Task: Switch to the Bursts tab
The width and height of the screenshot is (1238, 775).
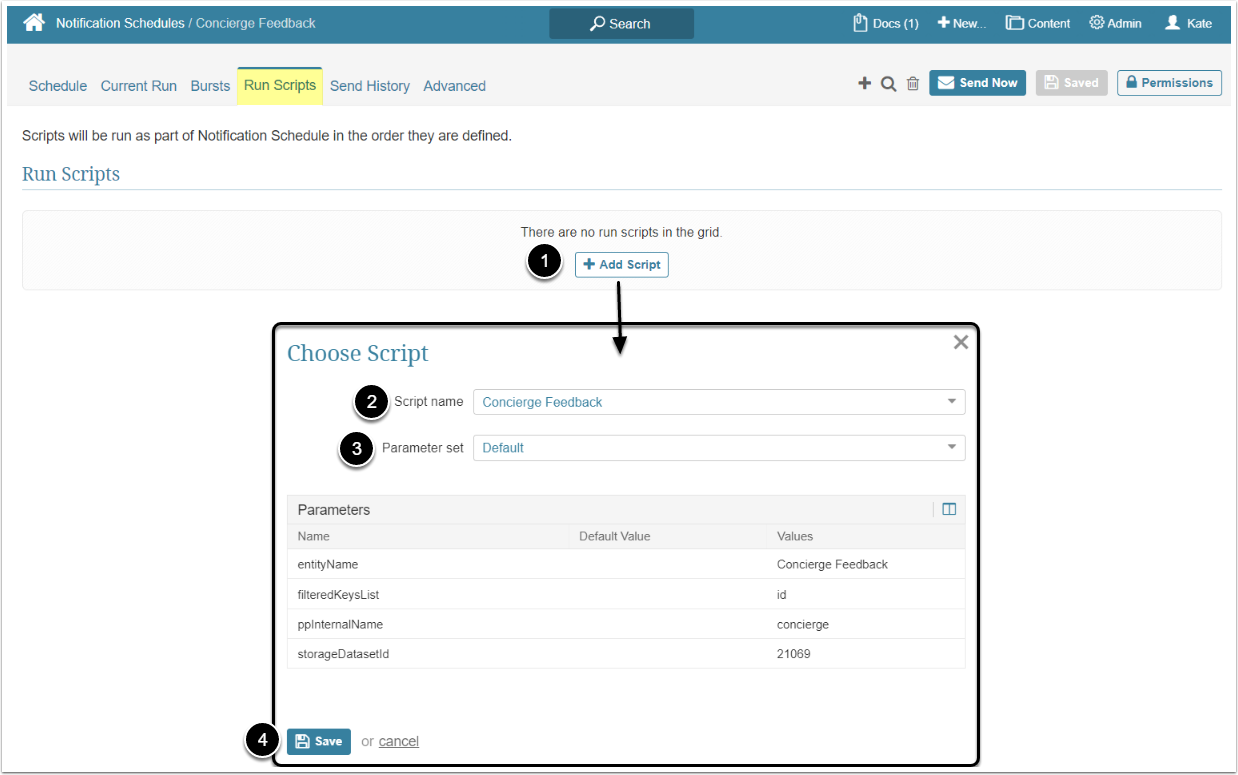Action: (210, 86)
